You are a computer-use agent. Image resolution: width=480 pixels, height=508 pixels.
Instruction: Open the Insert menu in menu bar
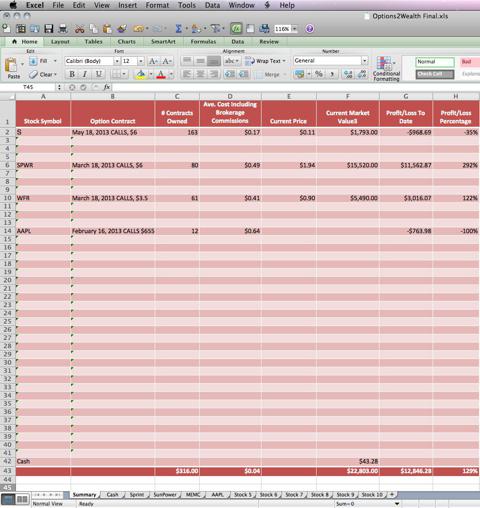[x=127, y=5]
